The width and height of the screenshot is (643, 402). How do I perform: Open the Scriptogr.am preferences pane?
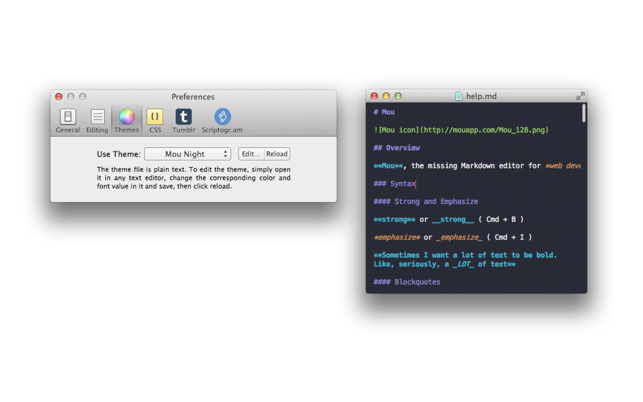point(222,121)
